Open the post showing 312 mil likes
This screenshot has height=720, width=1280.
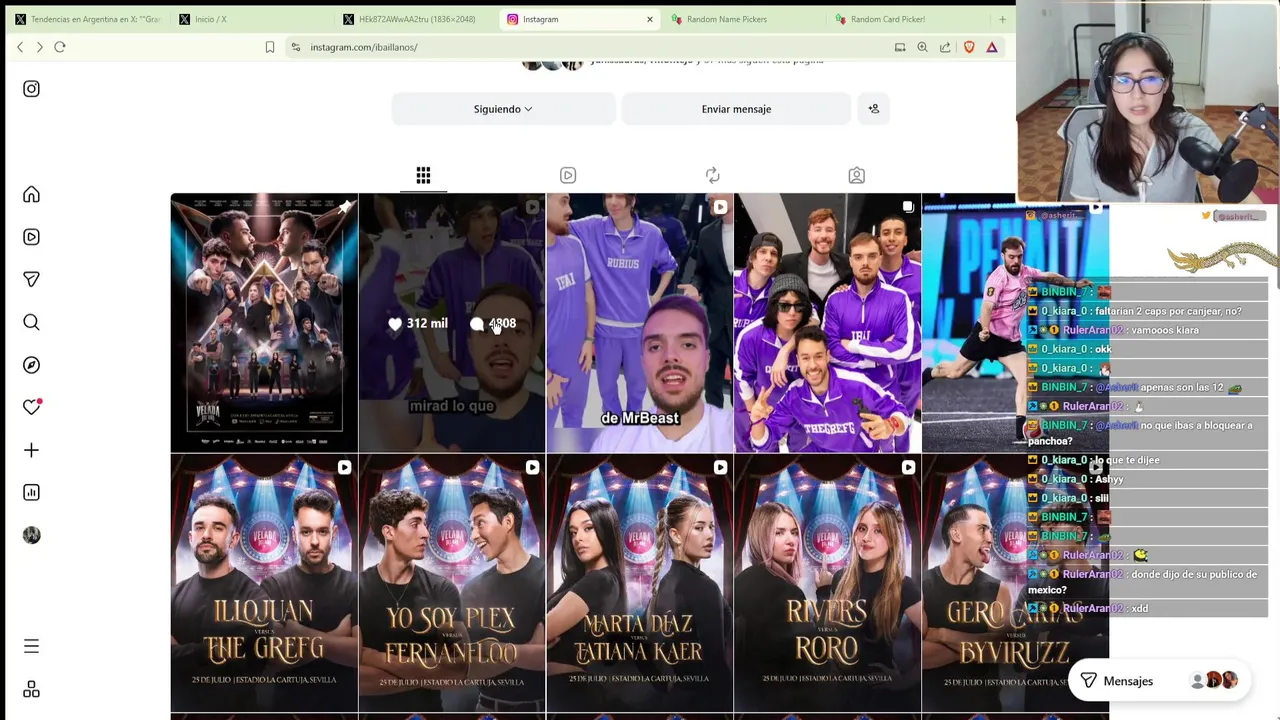pos(452,323)
